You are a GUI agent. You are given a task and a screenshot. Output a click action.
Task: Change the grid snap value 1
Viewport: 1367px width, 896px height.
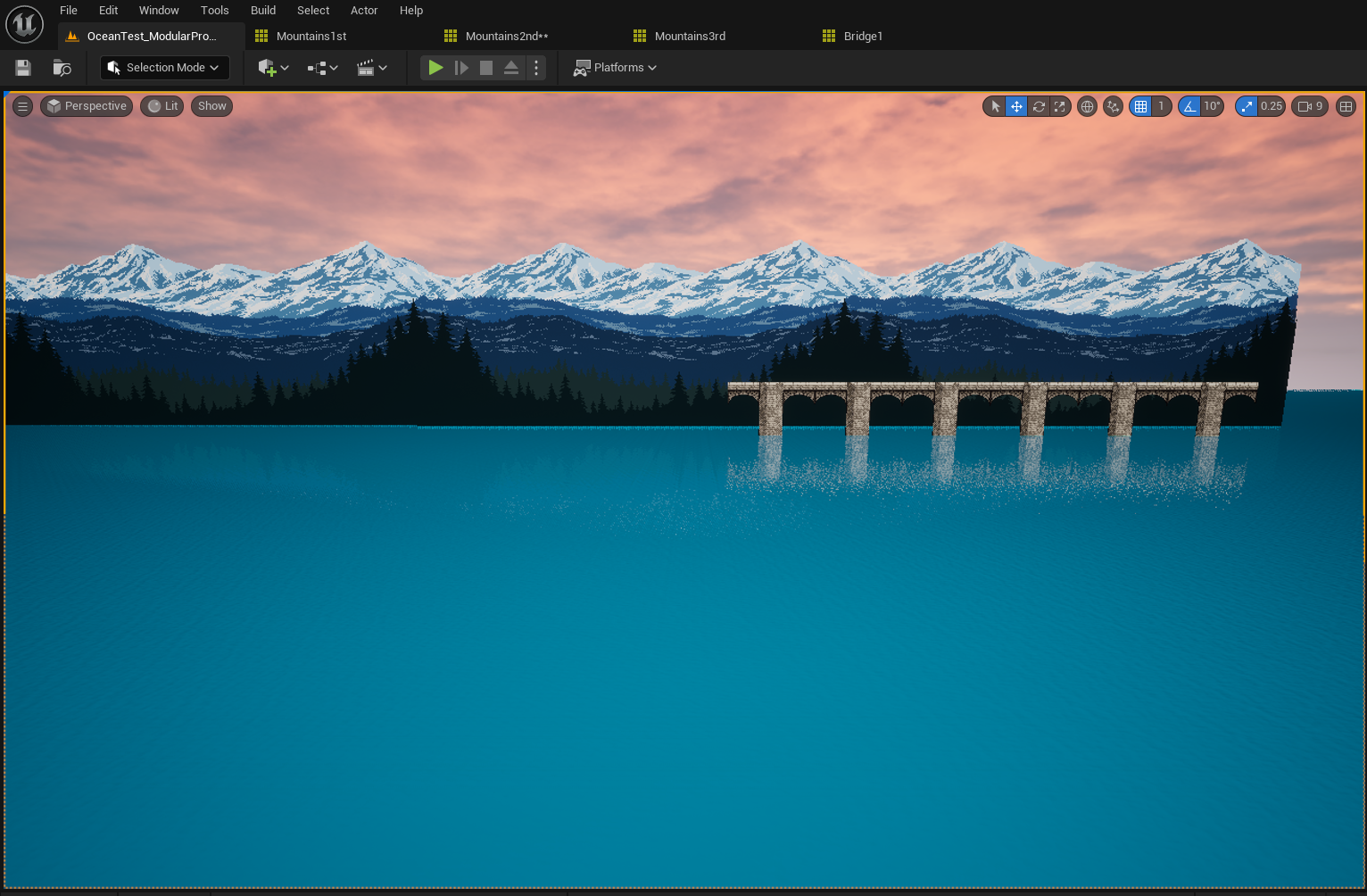click(x=1161, y=106)
